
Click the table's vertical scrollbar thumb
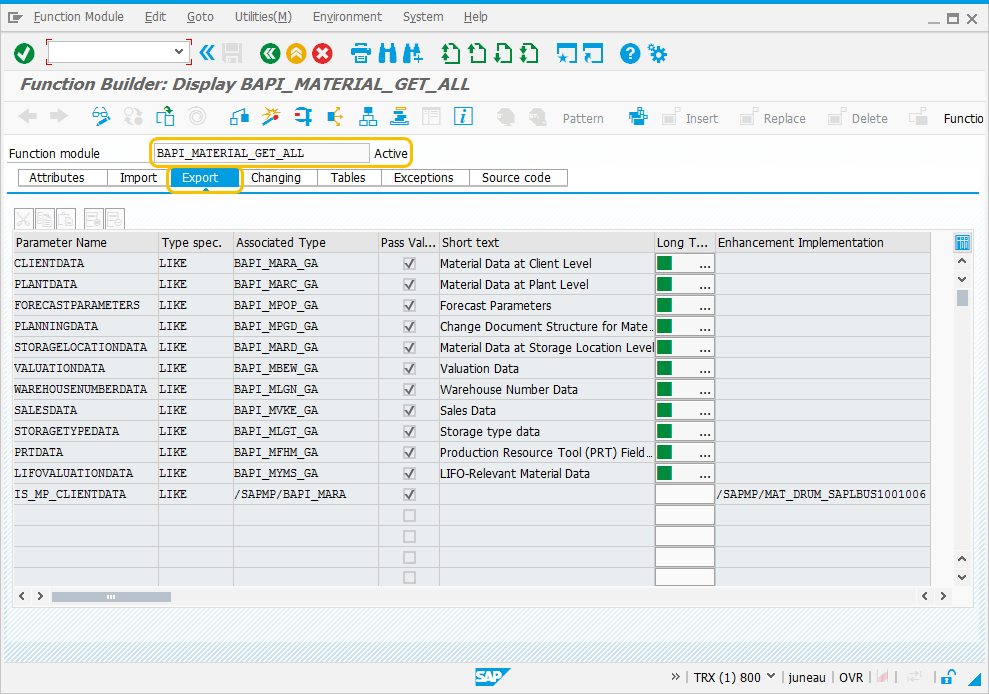click(x=962, y=298)
